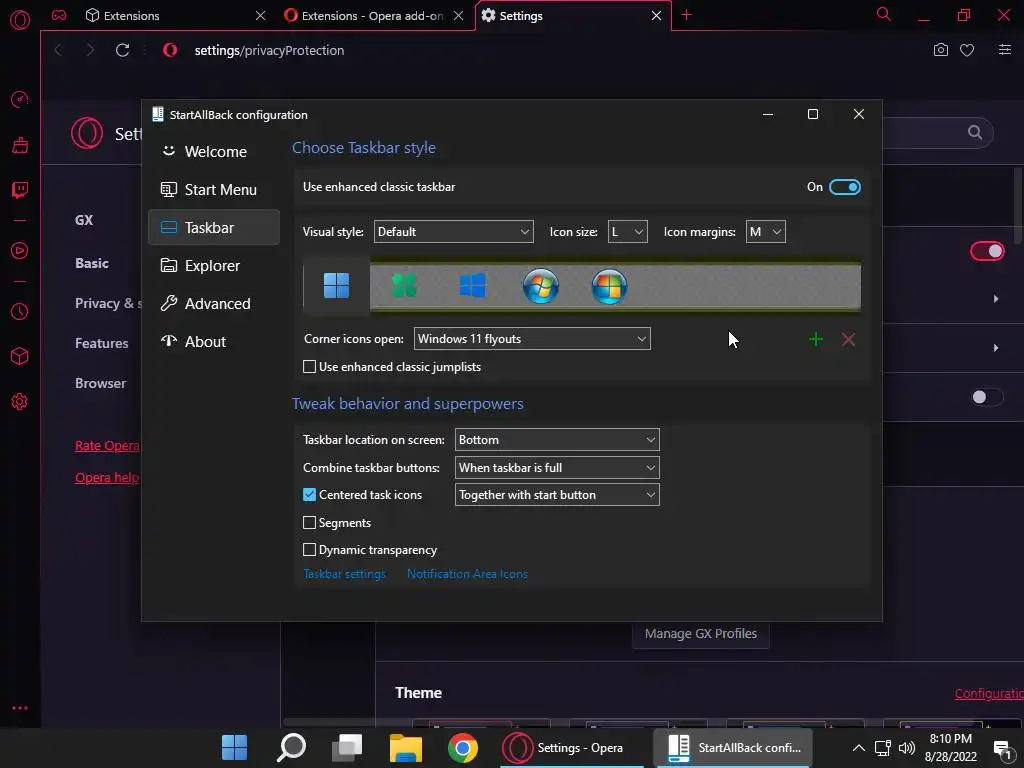1024x768 pixels.
Task: Select the Windows 10 blue start icon
Action: point(472,285)
